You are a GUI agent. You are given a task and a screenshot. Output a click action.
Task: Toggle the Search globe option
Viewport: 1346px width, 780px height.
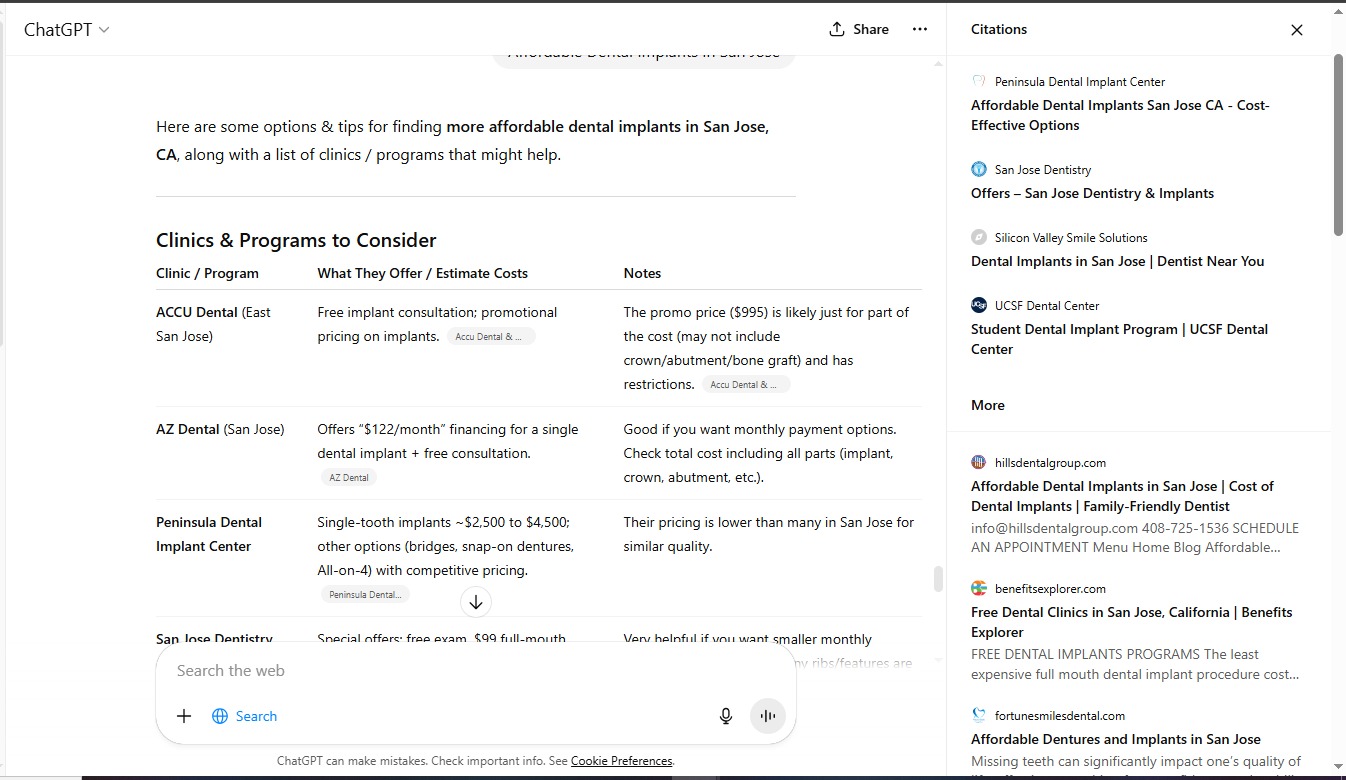pos(245,716)
